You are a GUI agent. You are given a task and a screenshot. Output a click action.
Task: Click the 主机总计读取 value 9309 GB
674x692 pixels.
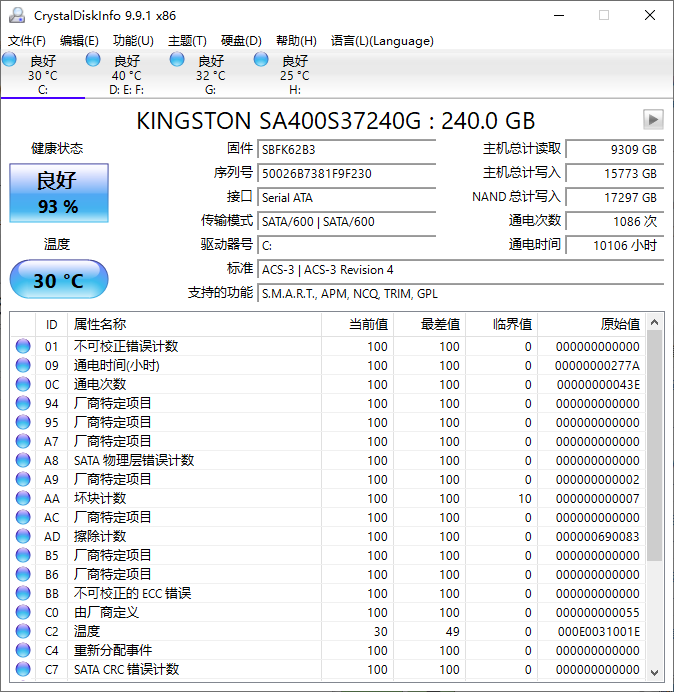tap(615, 149)
